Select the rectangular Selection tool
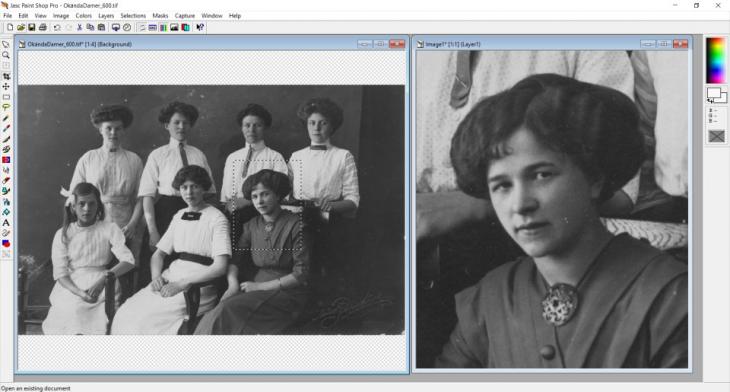 point(6,97)
